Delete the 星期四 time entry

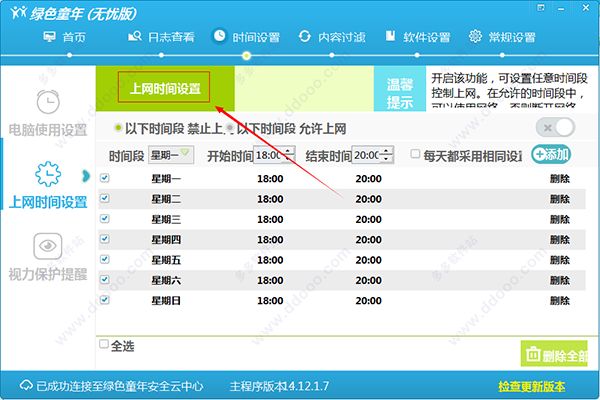(x=560, y=240)
